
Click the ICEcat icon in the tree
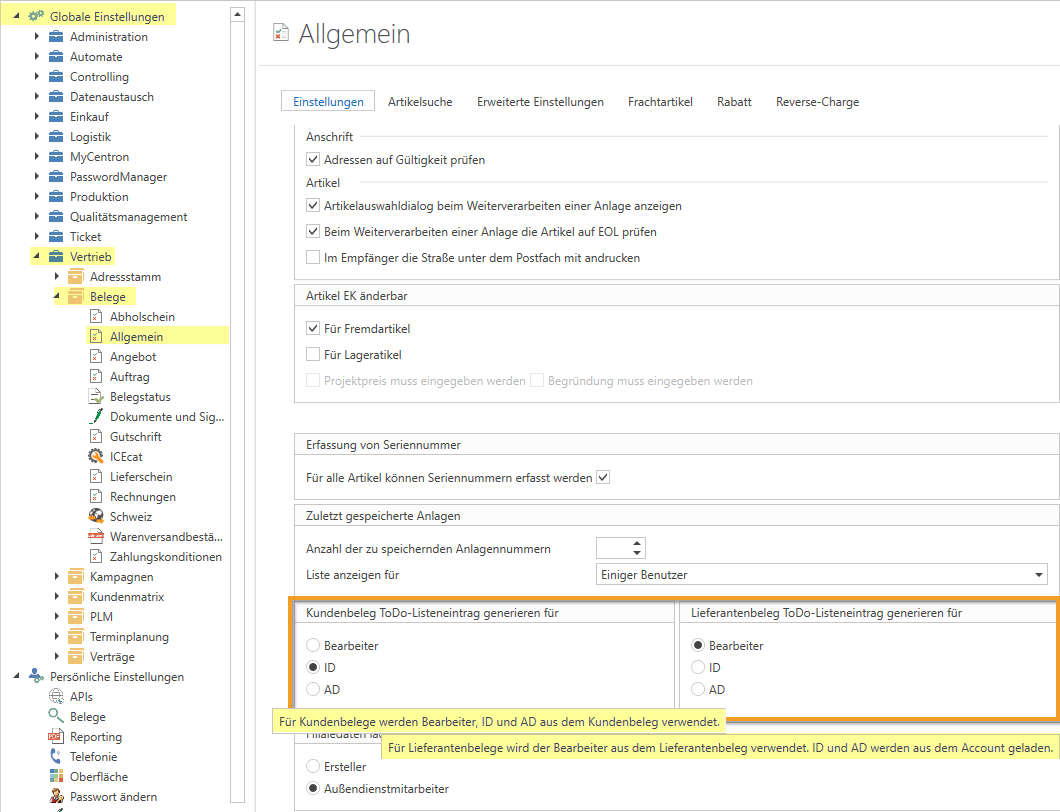point(96,457)
